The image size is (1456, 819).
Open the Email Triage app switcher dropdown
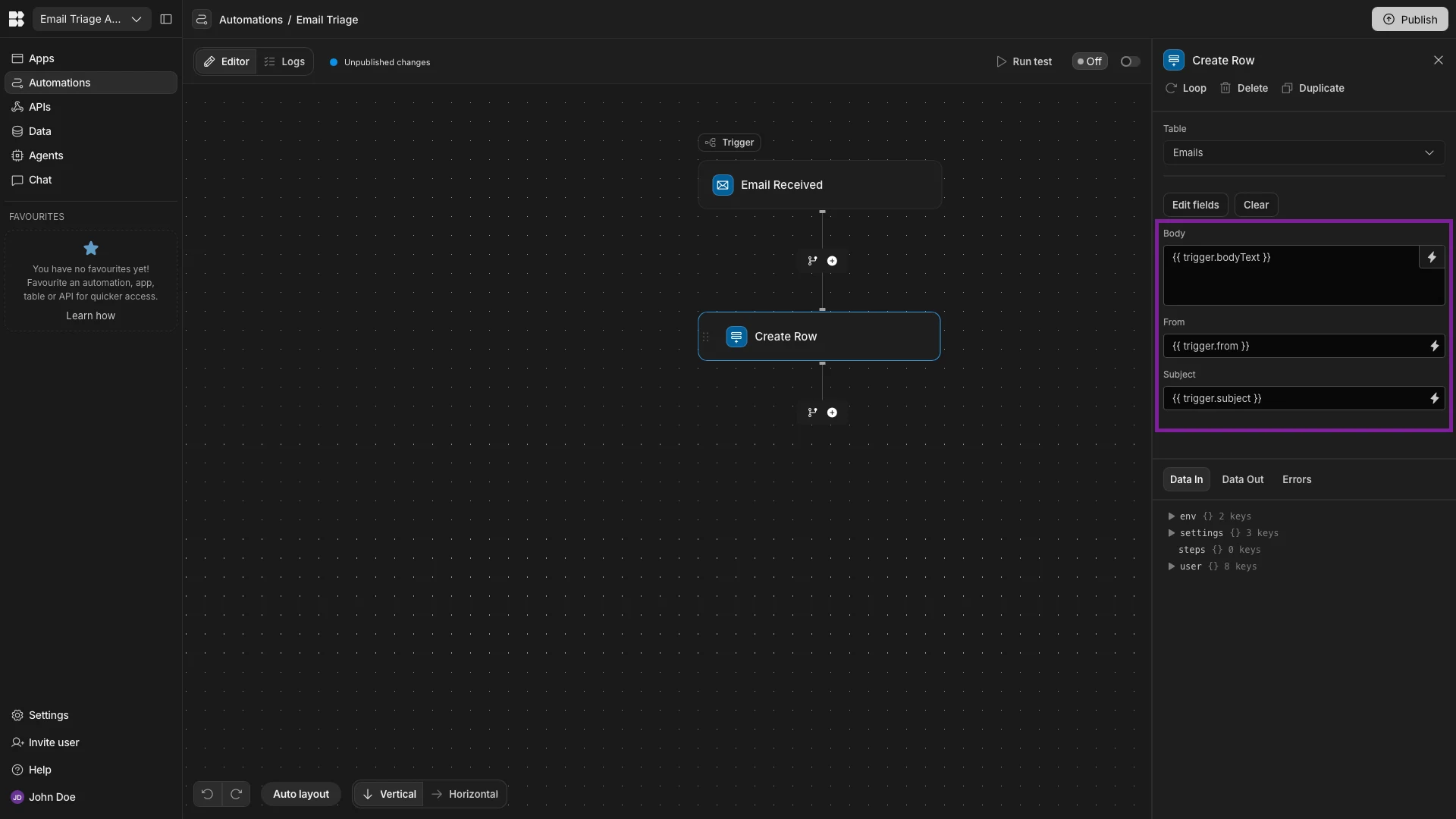click(x=91, y=19)
